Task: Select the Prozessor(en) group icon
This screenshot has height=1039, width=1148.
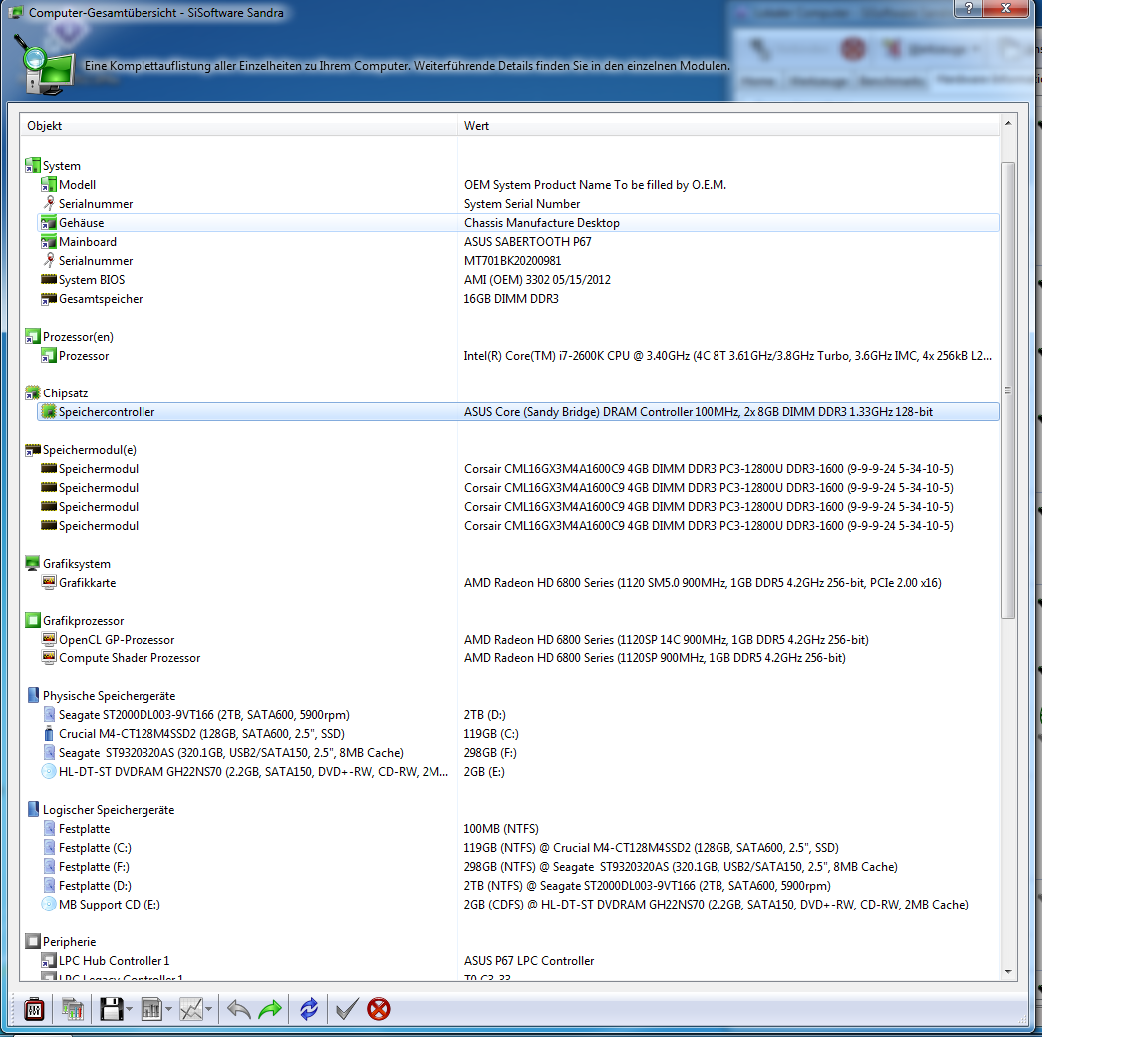Action: click(32, 337)
